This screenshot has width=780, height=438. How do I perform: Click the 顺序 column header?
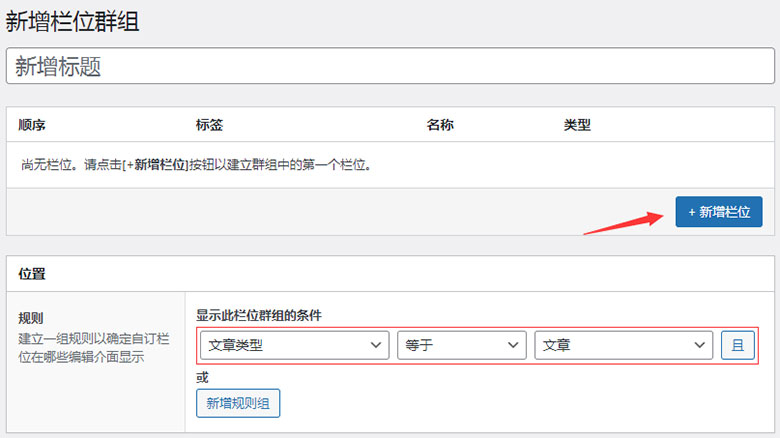point(33,125)
